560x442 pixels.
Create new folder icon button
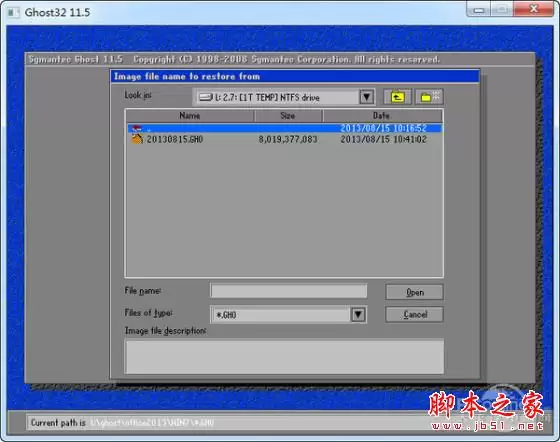(x=429, y=97)
